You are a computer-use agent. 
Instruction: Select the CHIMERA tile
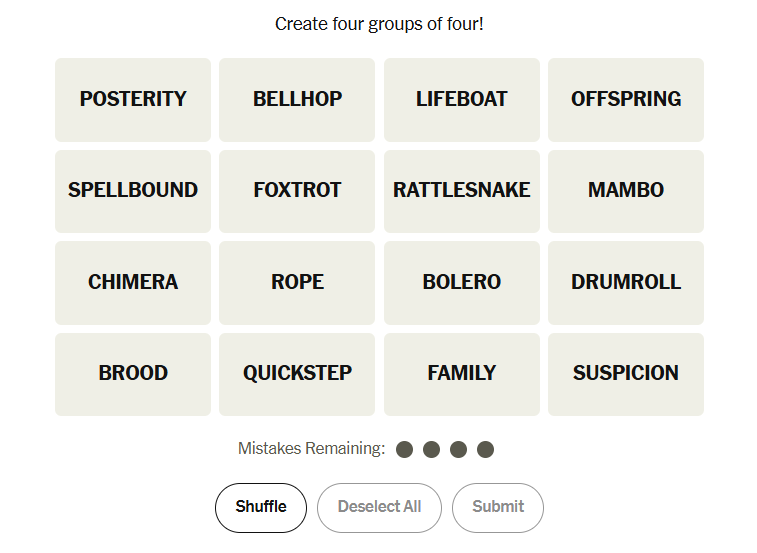pos(133,282)
